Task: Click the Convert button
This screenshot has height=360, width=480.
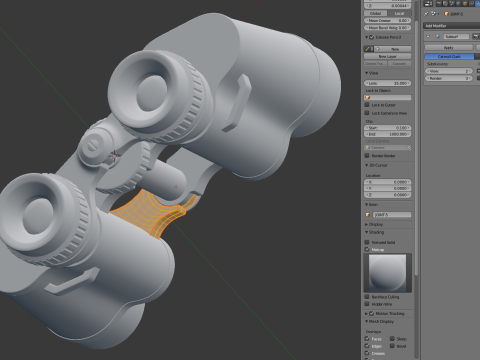Action: [x=399, y=64]
